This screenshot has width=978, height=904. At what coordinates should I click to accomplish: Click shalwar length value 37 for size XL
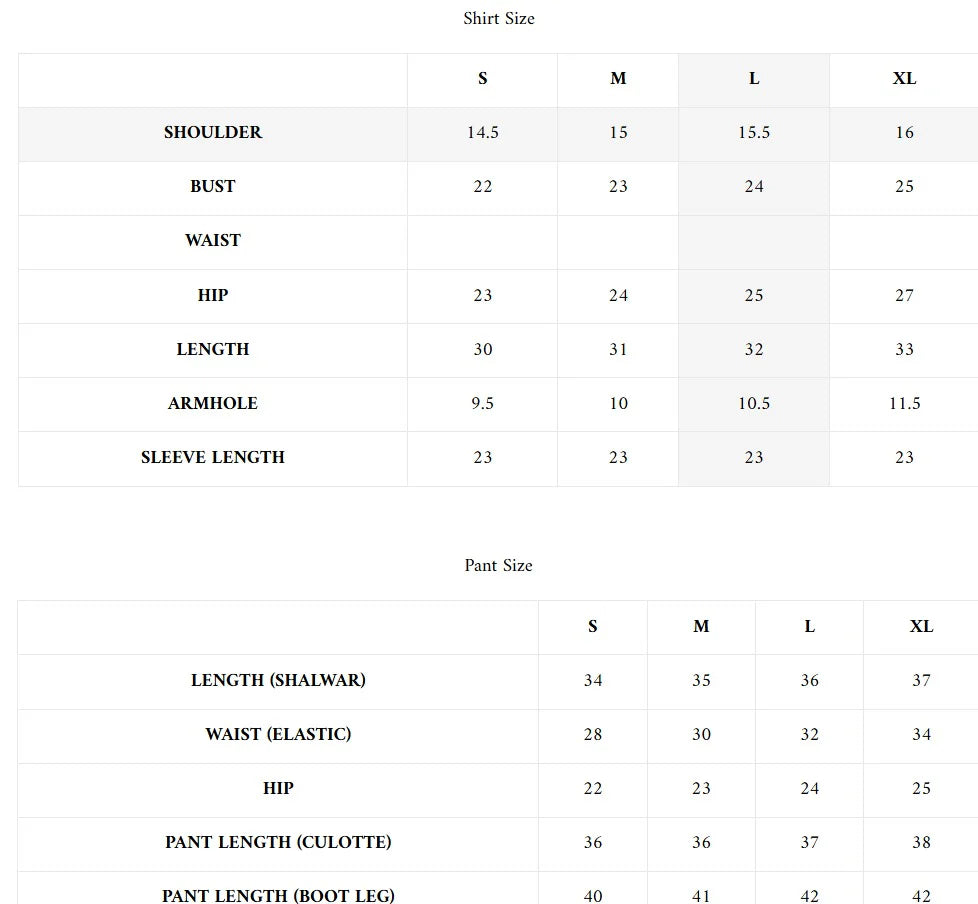pyautogui.click(x=921, y=681)
